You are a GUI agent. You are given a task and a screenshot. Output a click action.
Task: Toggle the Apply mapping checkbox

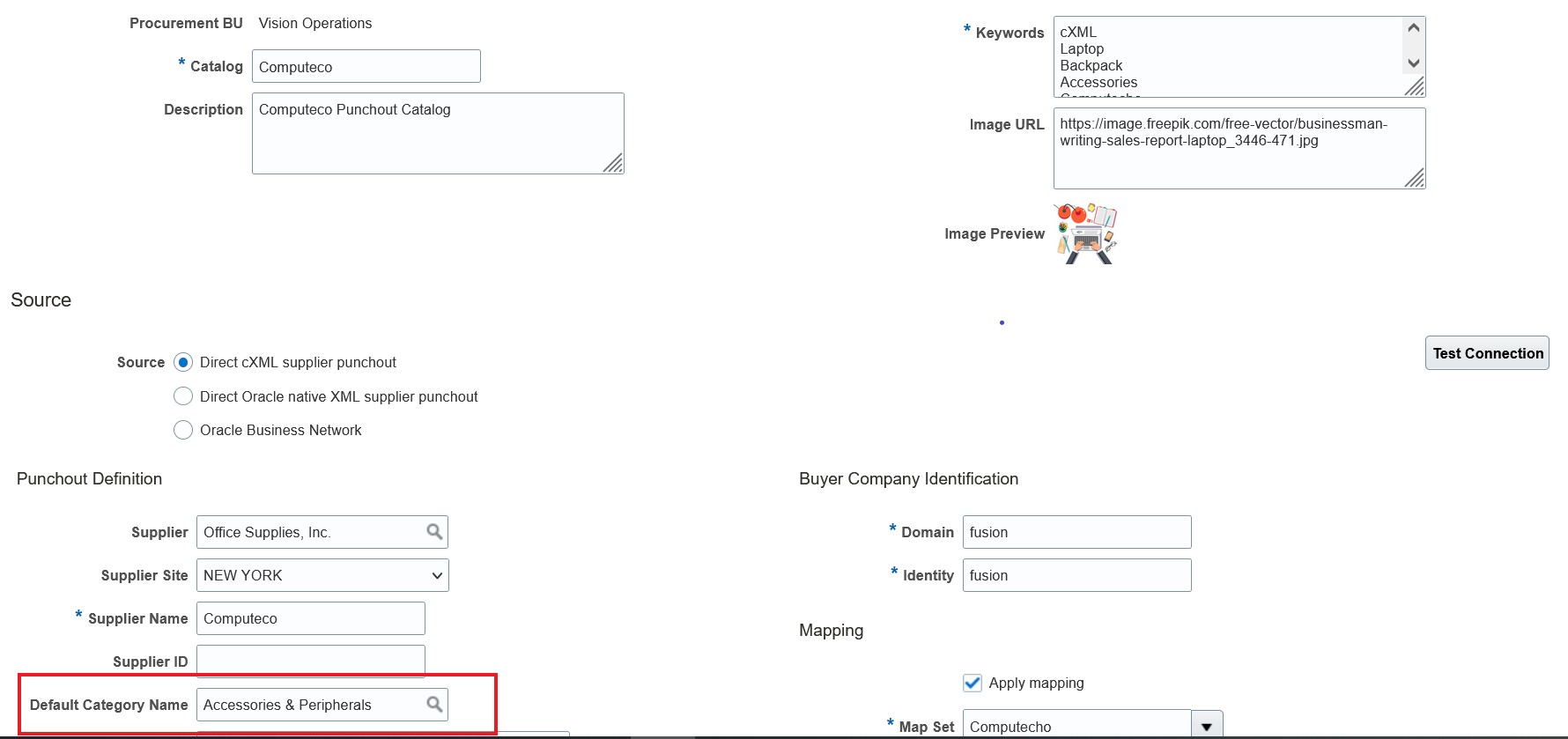tap(973, 683)
